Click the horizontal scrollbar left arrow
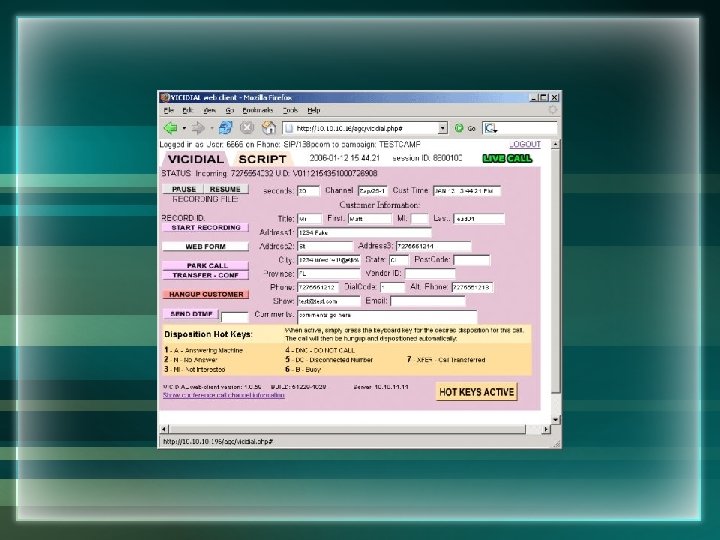 tap(164, 429)
